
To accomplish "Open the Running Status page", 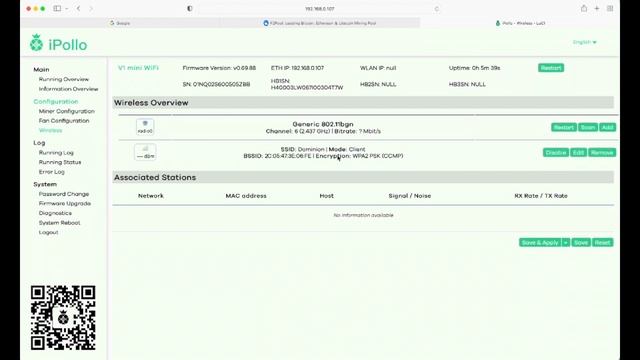I will point(60,162).
